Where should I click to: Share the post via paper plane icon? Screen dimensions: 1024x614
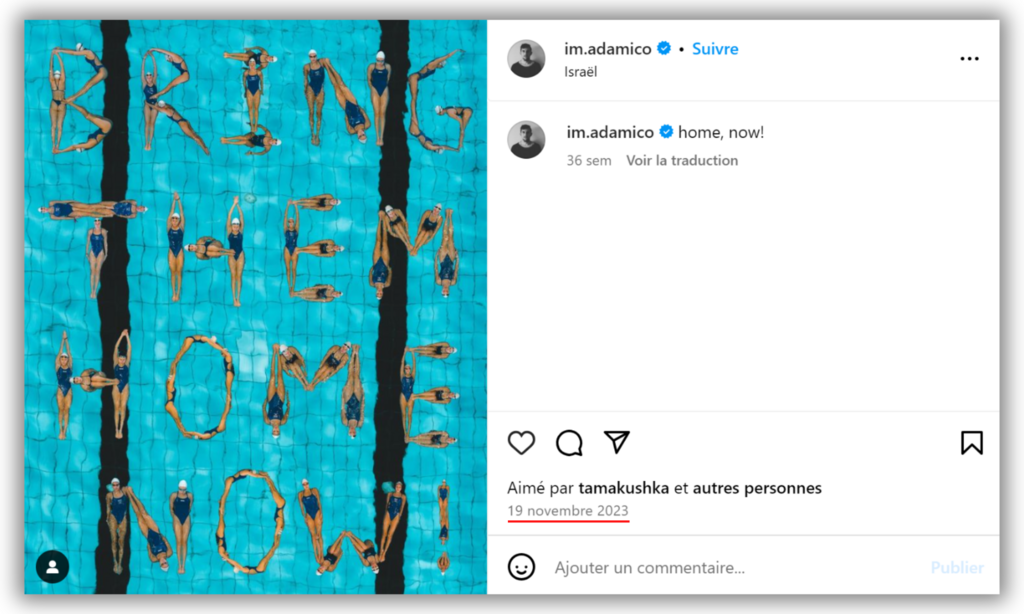click(616, 442)
